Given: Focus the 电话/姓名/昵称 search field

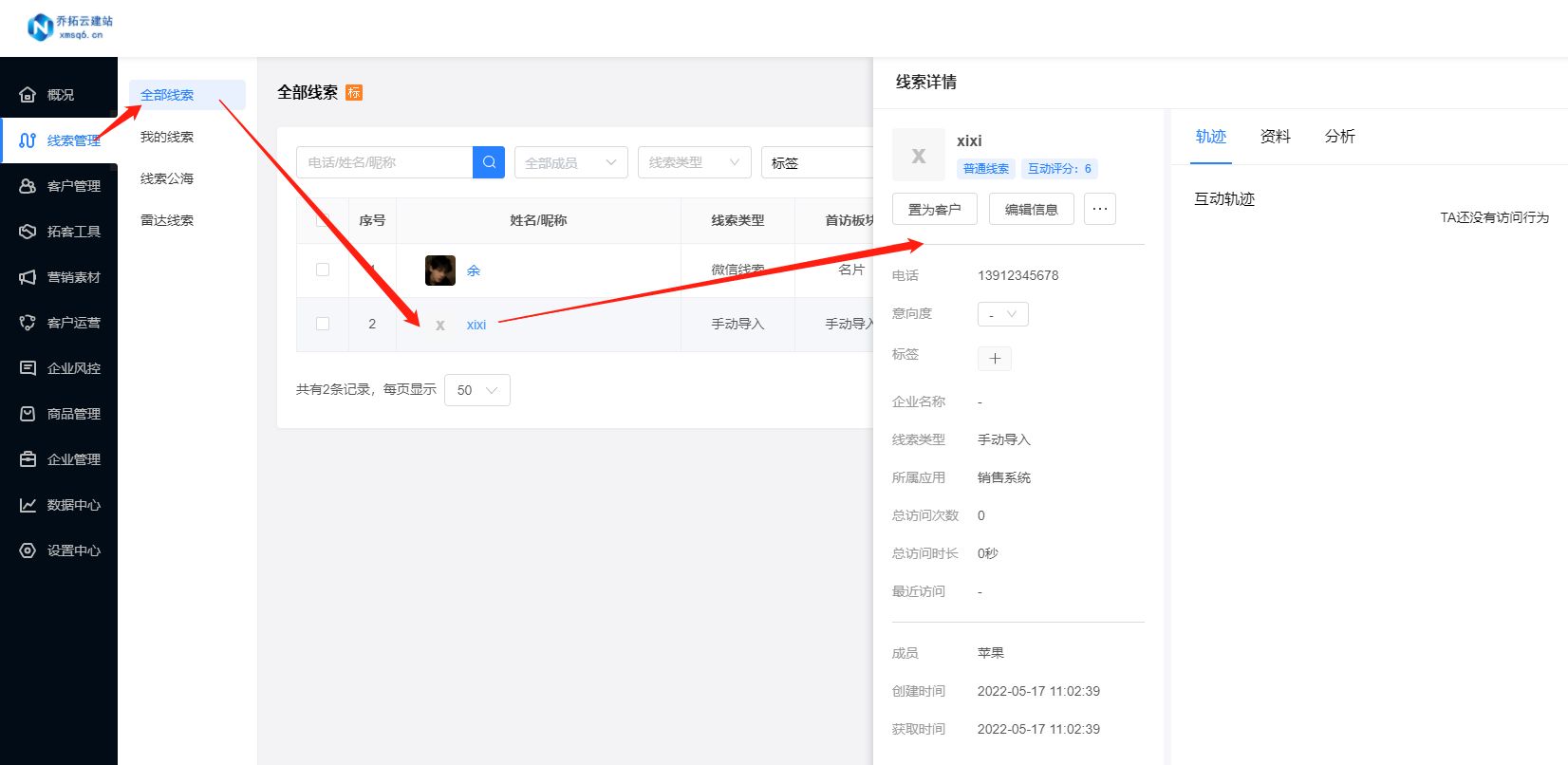Looking at the screenshot, I should 384,162.
